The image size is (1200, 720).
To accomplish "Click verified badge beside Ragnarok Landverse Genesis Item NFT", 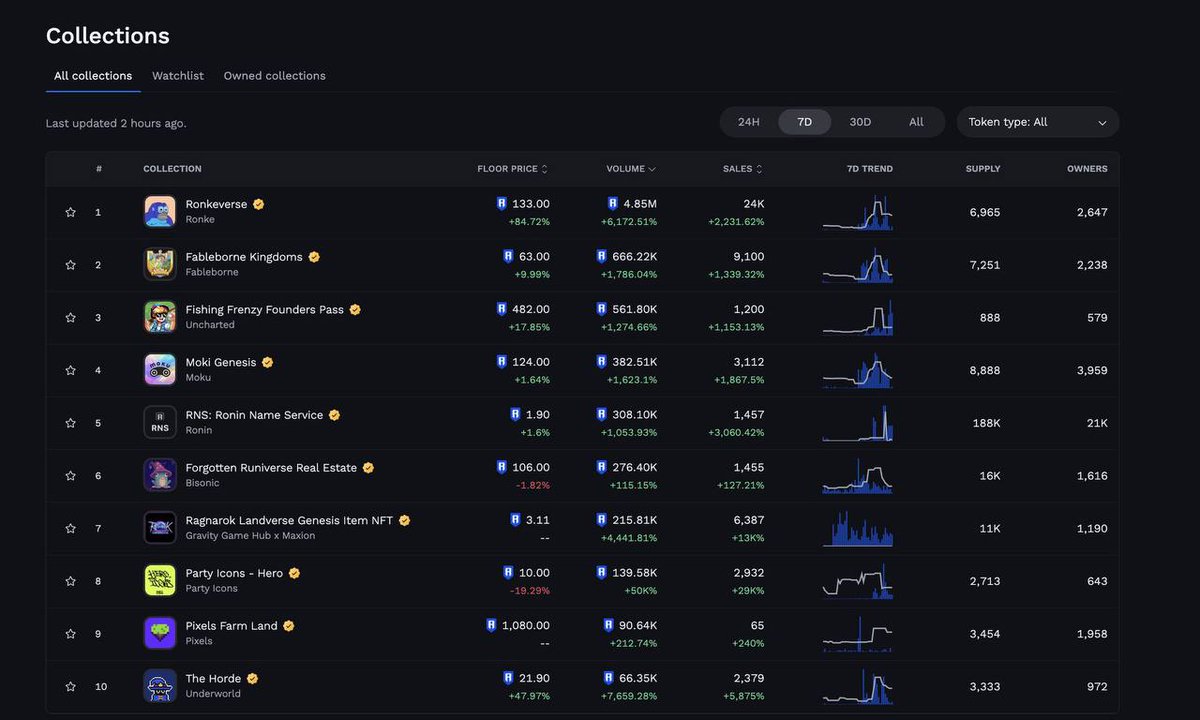I will (x=404, y=520).
